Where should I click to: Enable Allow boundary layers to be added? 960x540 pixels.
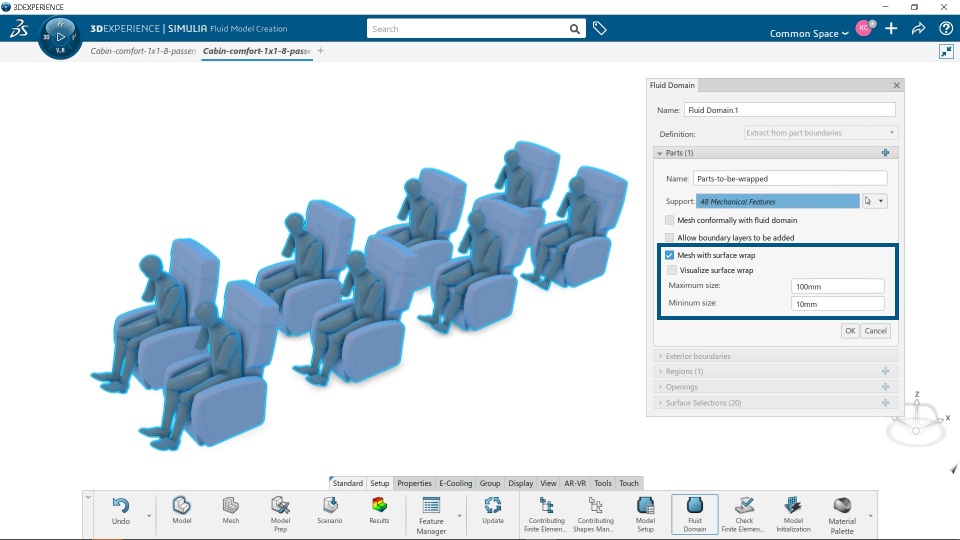[x=669, y=238]
